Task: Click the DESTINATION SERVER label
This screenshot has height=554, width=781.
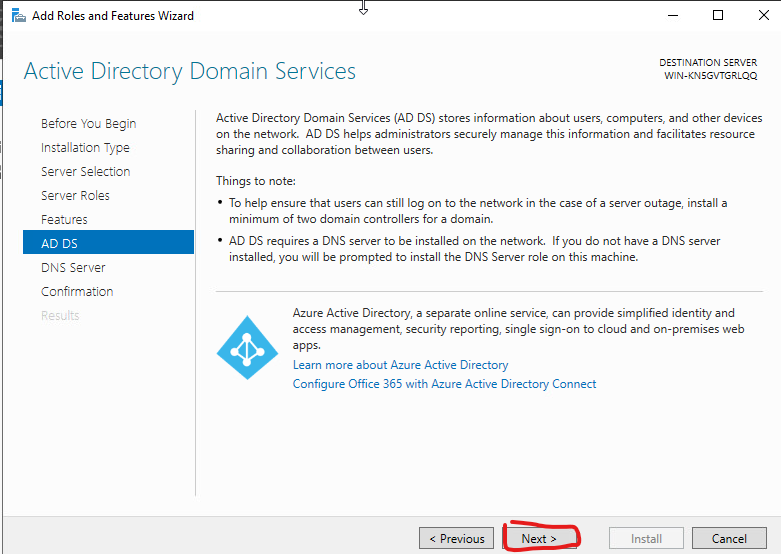Action: tap(708, 63)
